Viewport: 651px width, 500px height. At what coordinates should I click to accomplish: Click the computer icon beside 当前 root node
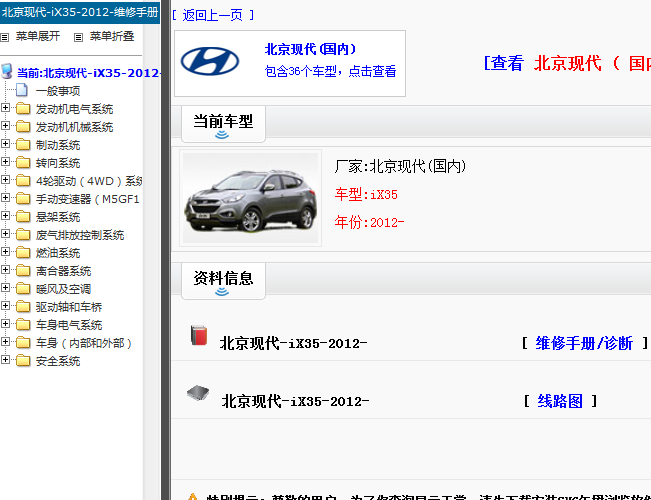tap(7, 71)
